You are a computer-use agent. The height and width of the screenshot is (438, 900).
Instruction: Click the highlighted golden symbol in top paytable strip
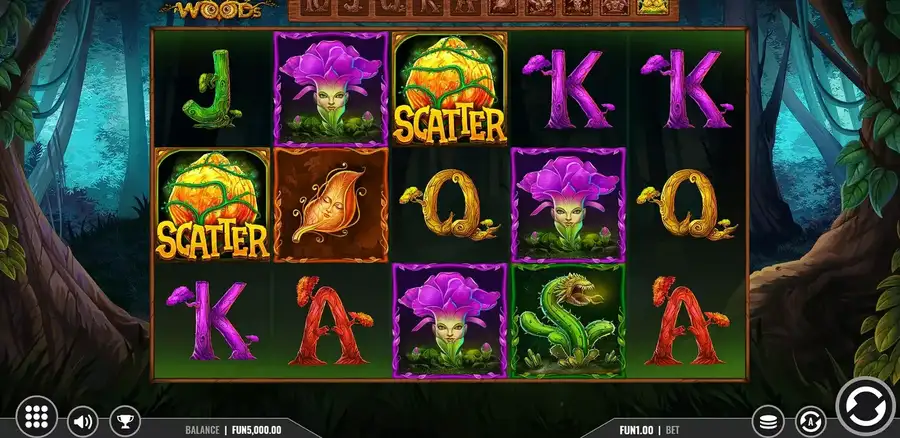[652, 6]
